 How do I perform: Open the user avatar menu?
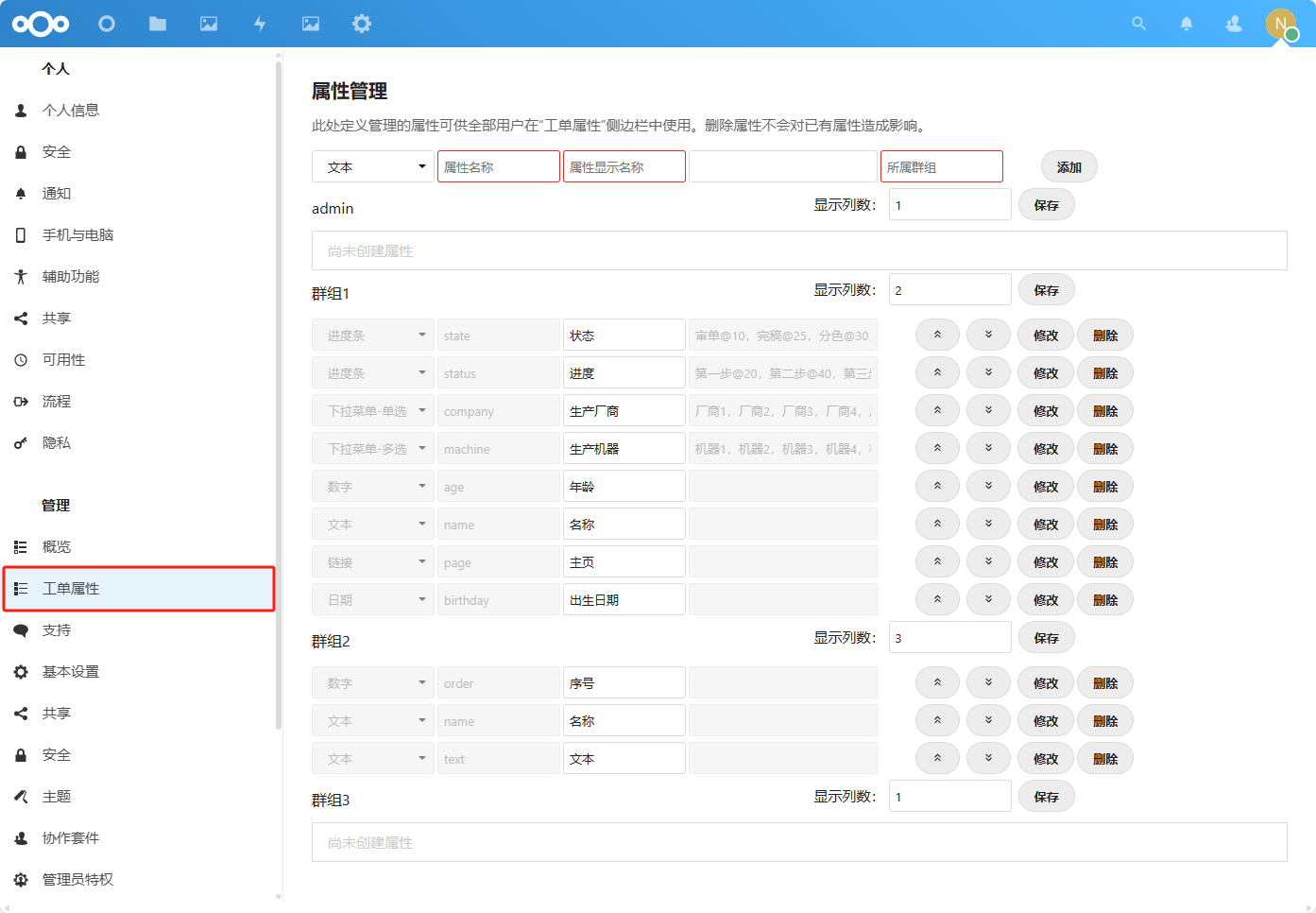1281,24
